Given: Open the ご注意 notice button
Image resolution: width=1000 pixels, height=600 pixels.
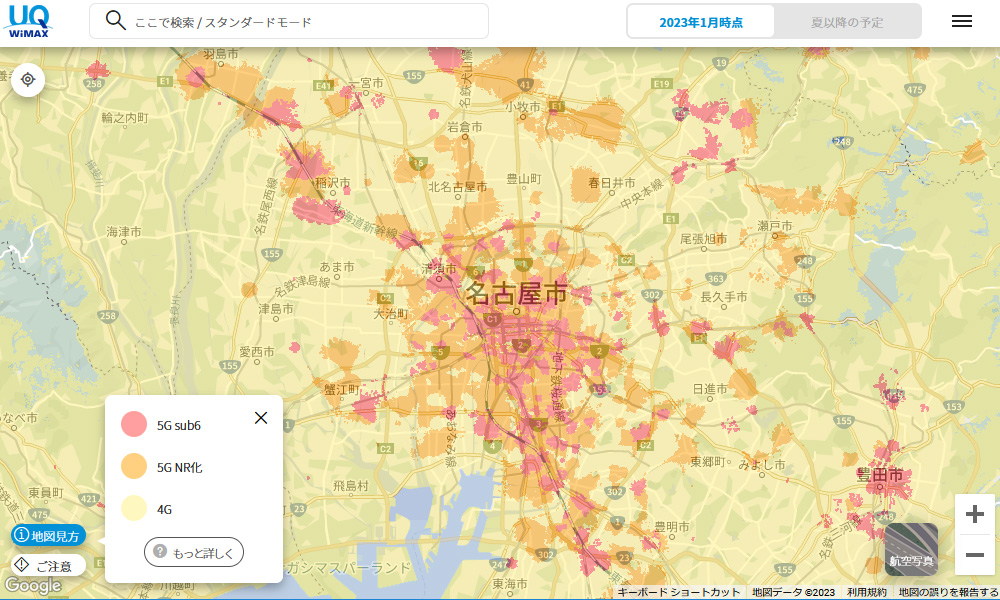Looking at the screenshot, I should pyautogui.click(x=47, y=566).
